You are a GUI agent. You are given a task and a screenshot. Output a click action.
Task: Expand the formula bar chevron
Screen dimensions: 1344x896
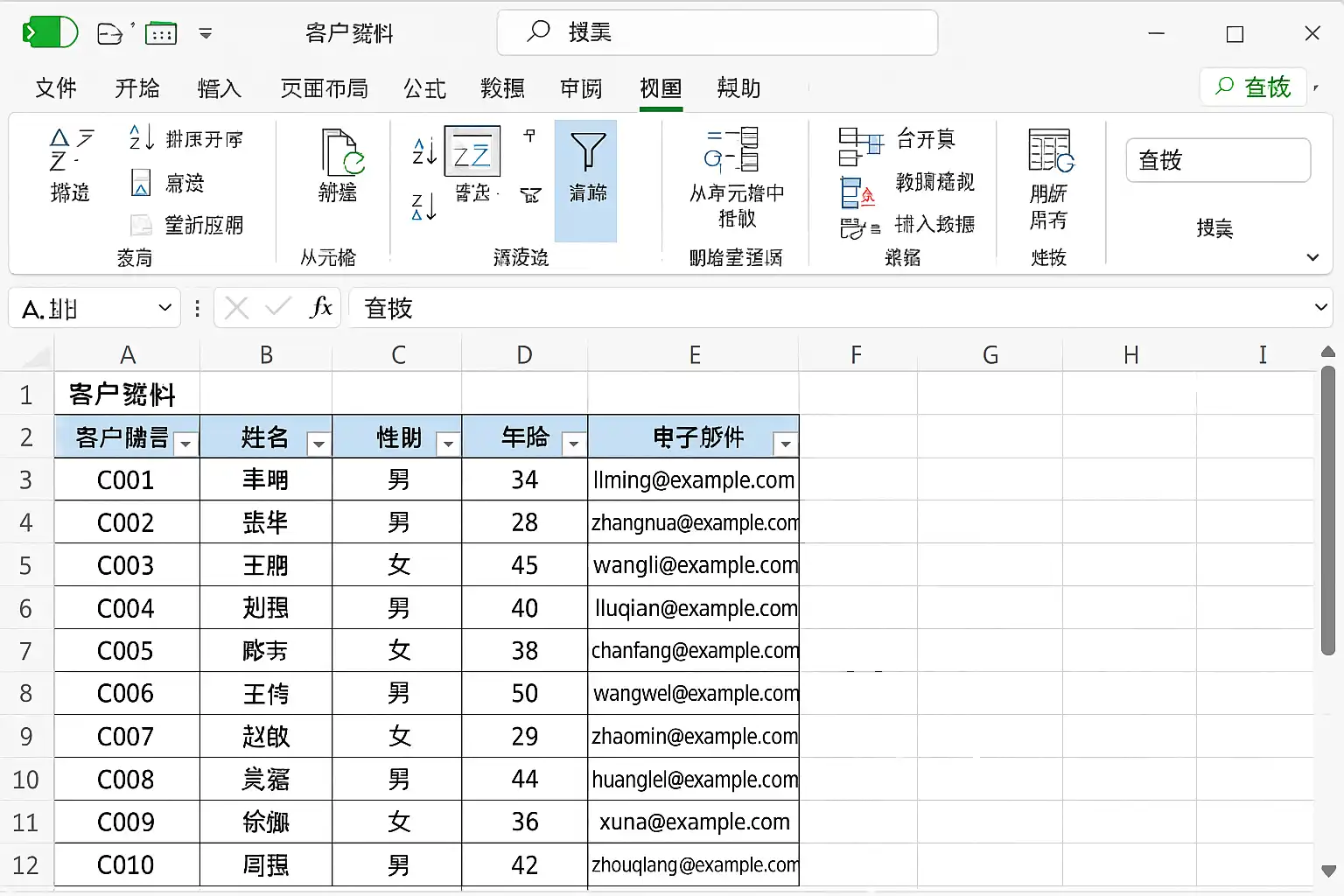[x=1320, y=308]
